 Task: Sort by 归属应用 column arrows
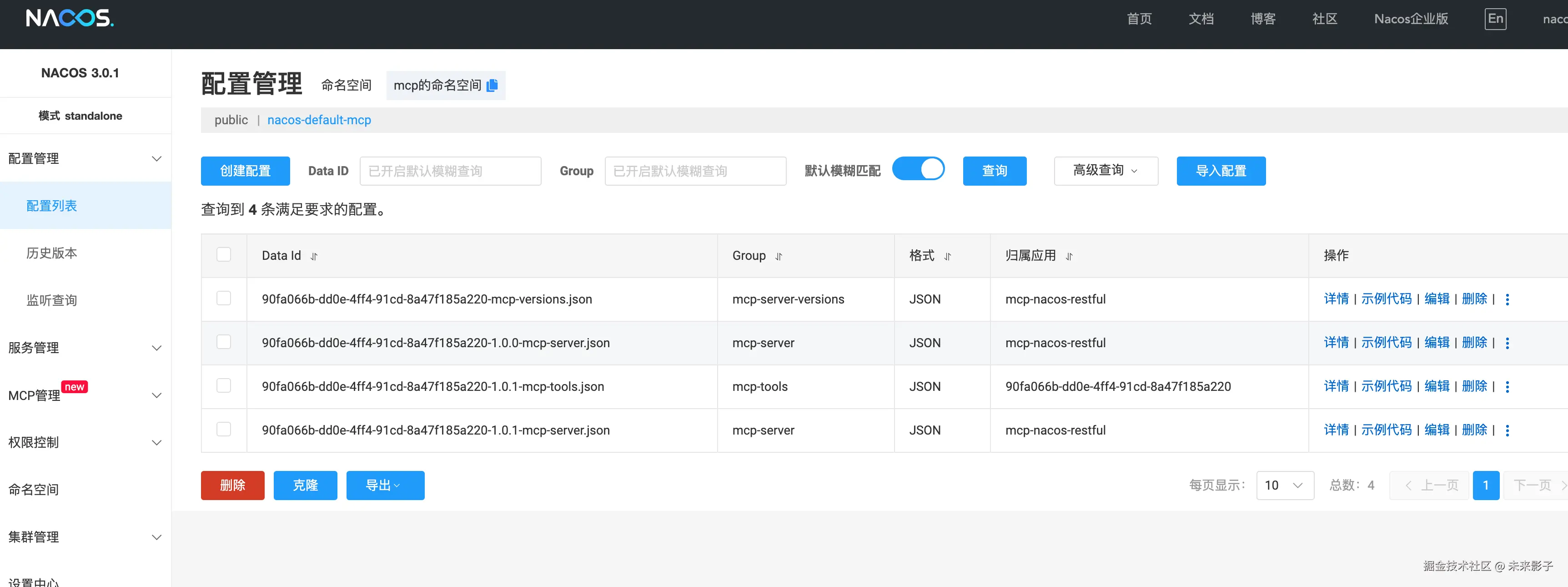[1069, 256]
